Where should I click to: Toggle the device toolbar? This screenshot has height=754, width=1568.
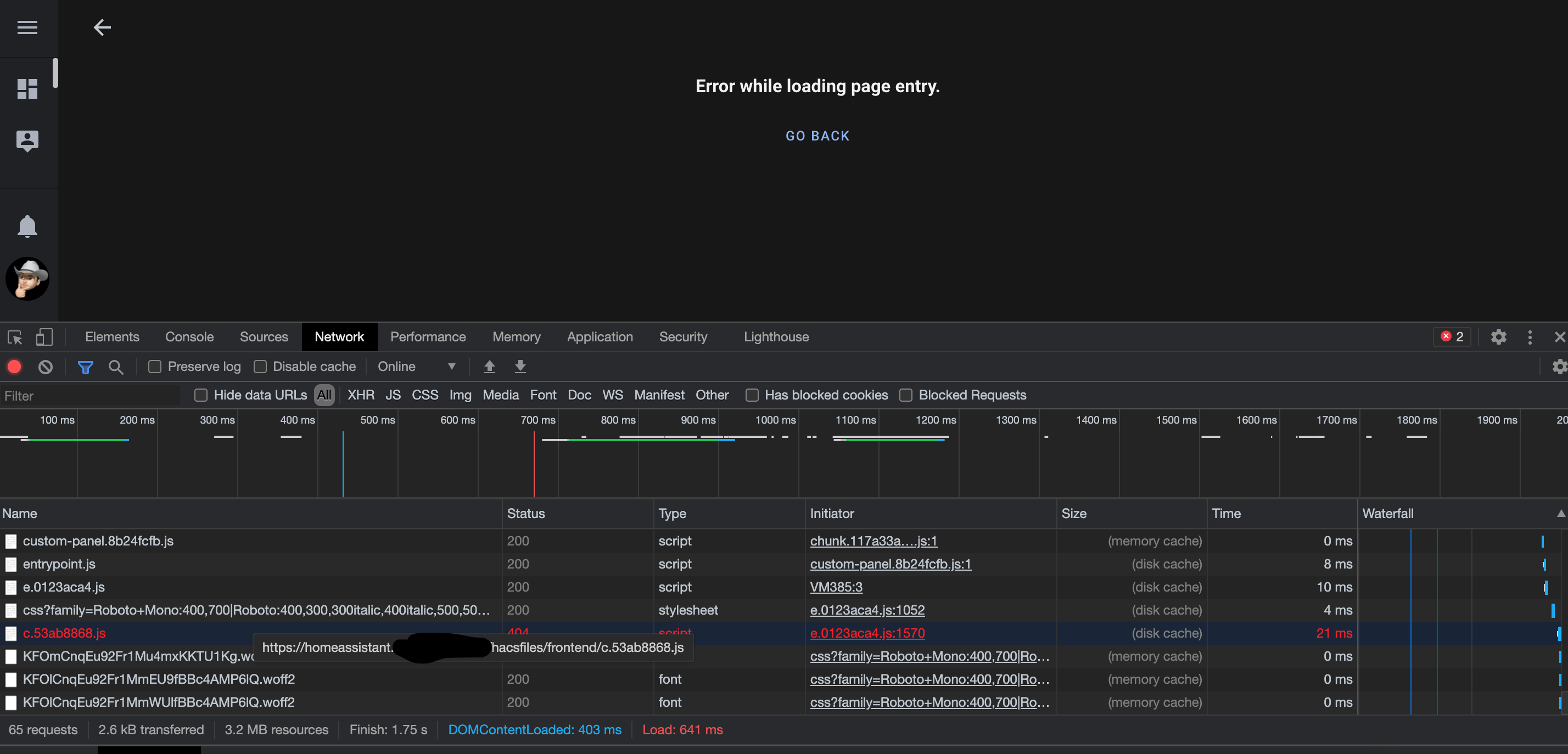44,336
